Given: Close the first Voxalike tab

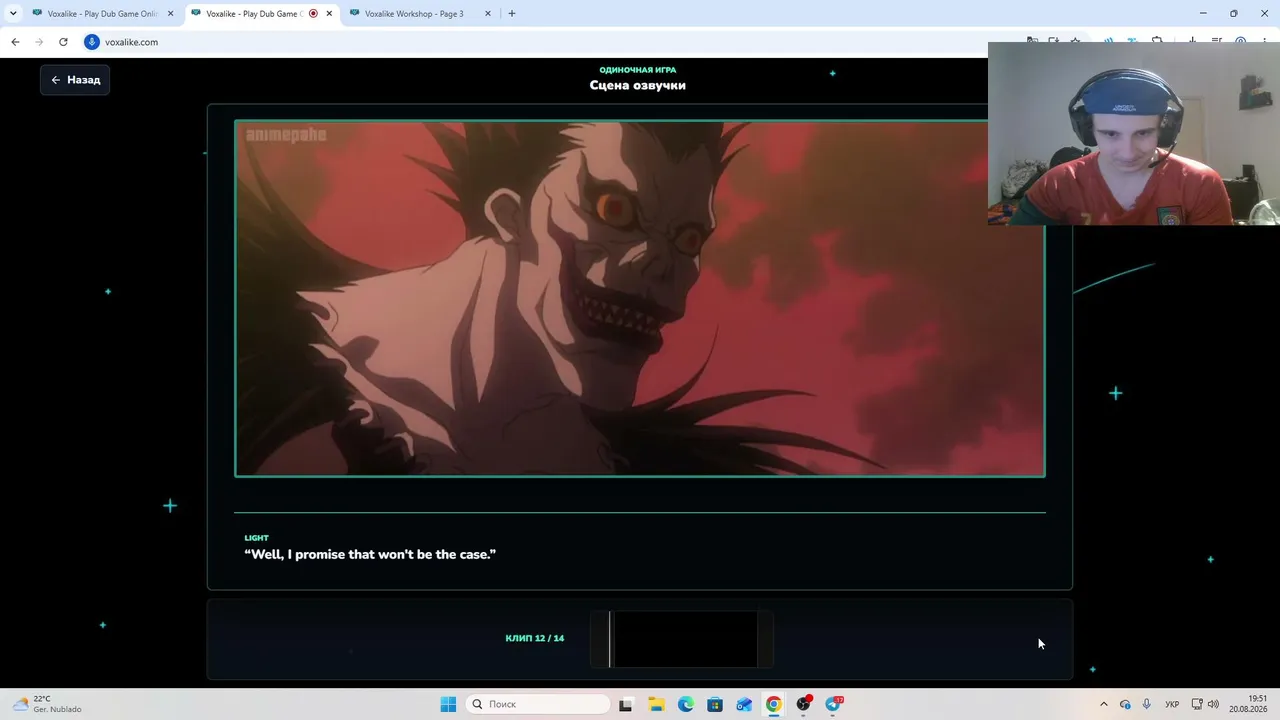Looking at the screenshot, I should tap(170, 14).
